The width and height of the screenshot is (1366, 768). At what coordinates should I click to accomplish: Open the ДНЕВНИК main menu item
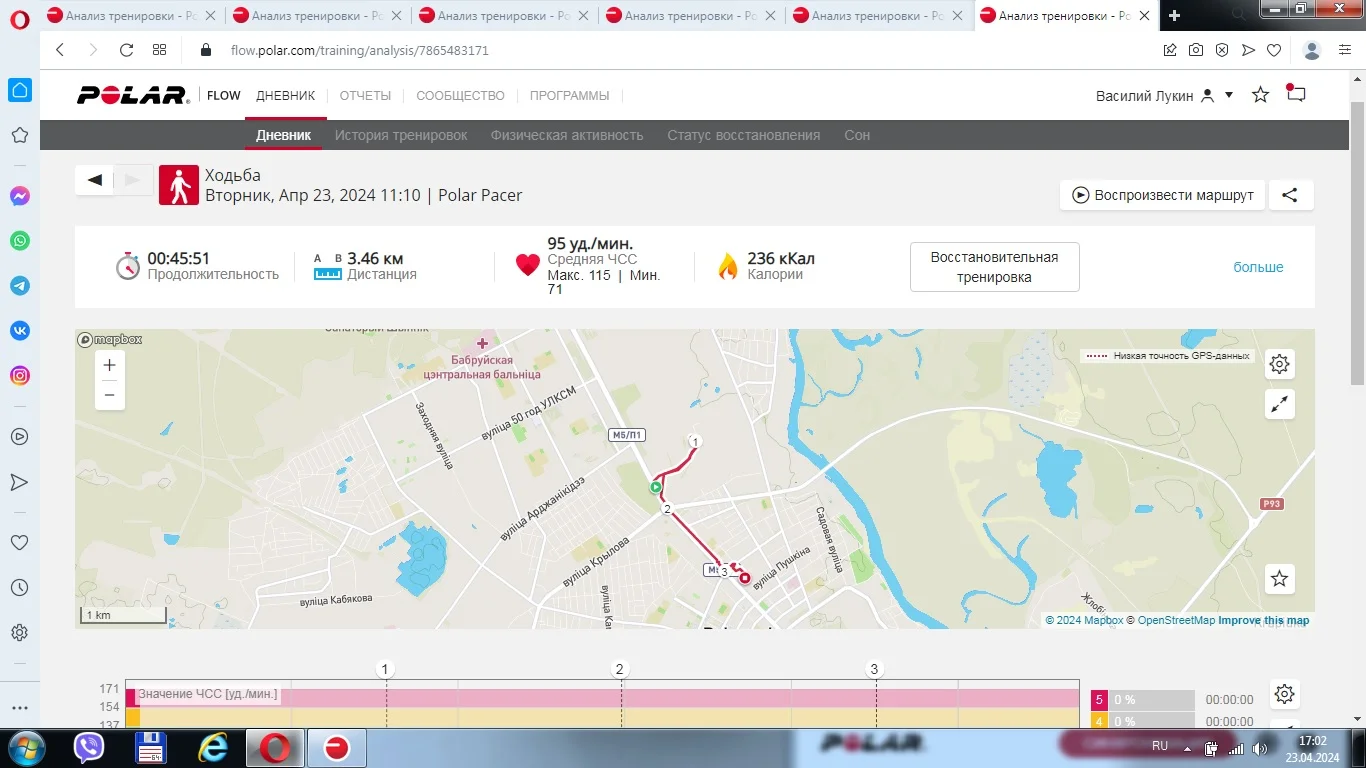286,96
